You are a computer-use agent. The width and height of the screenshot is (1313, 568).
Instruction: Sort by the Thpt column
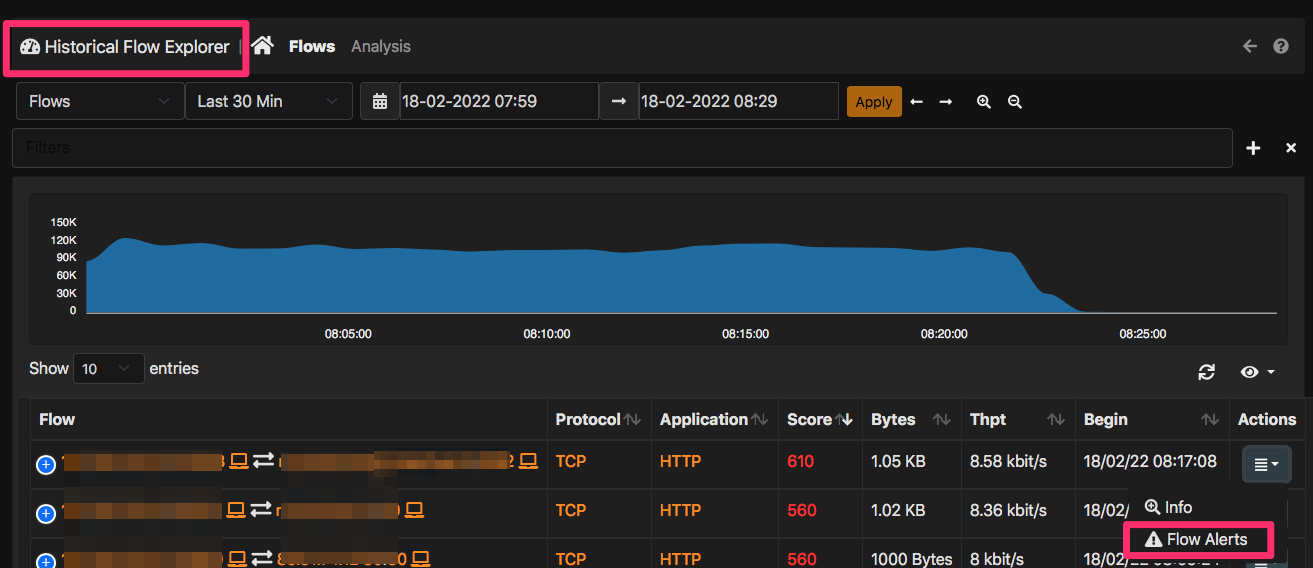[x=1017, y=420]
